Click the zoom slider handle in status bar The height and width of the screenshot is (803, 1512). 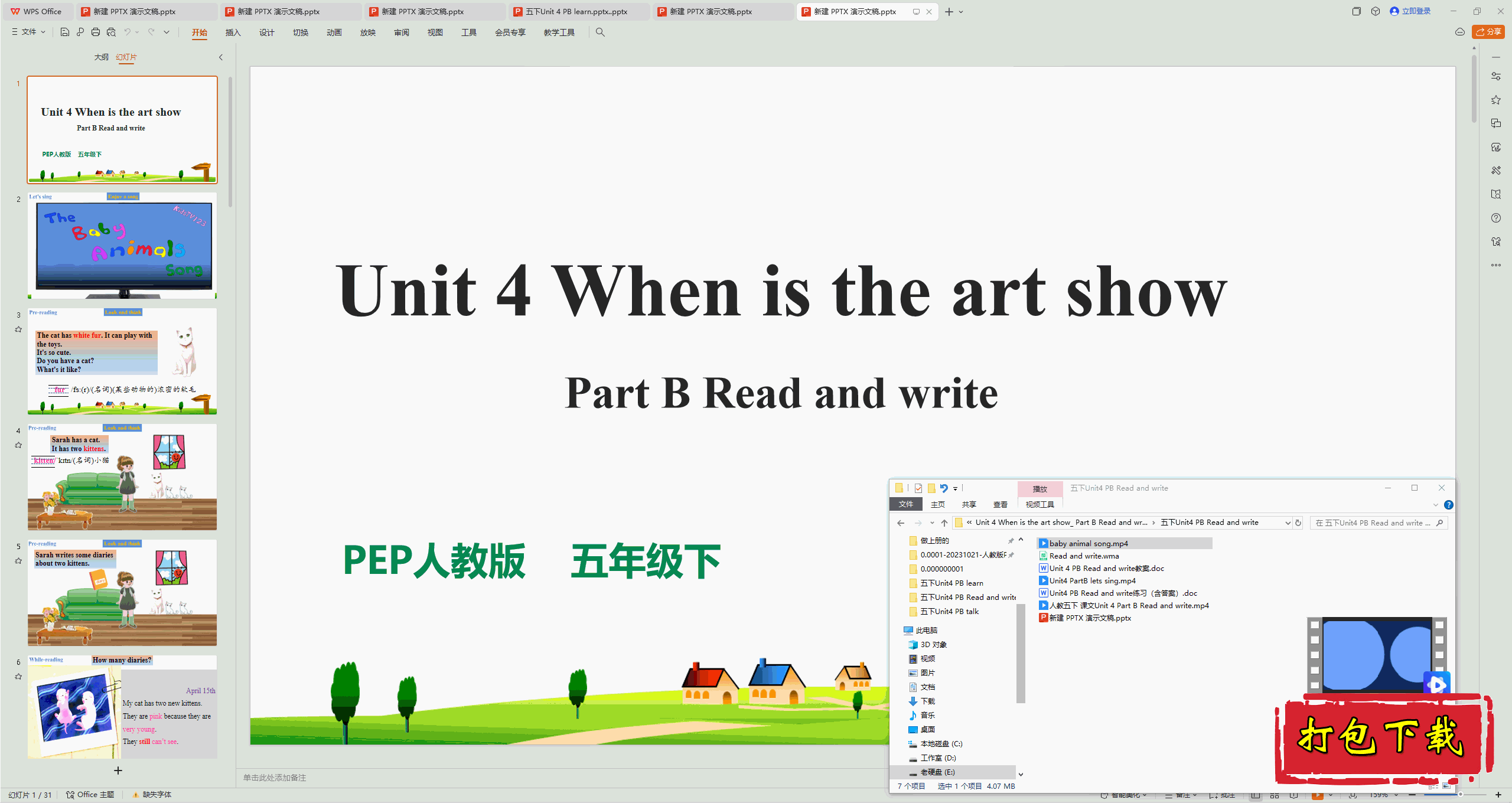(x=1461, y=795)
